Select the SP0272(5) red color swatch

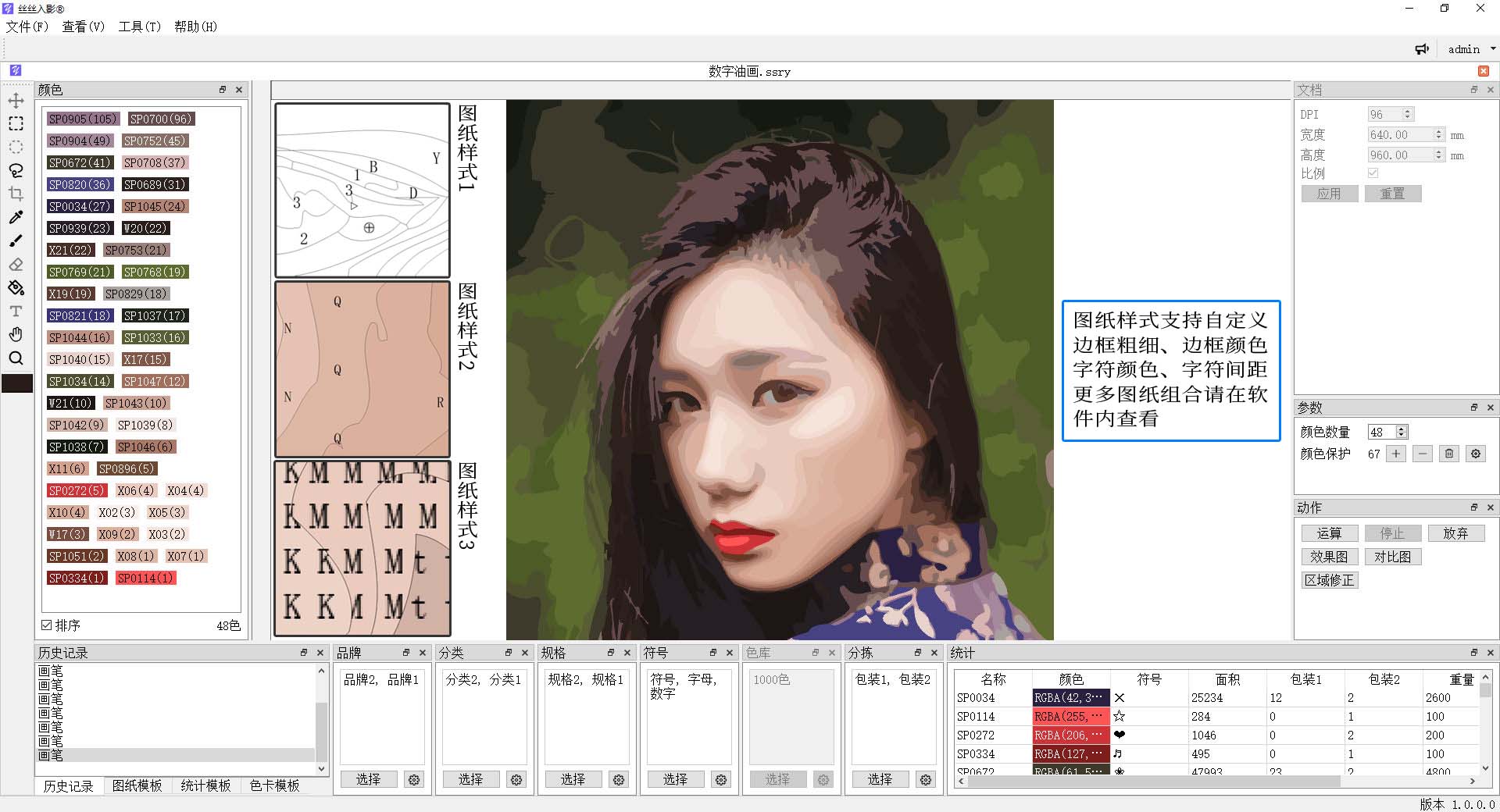[x=76, y=490]
